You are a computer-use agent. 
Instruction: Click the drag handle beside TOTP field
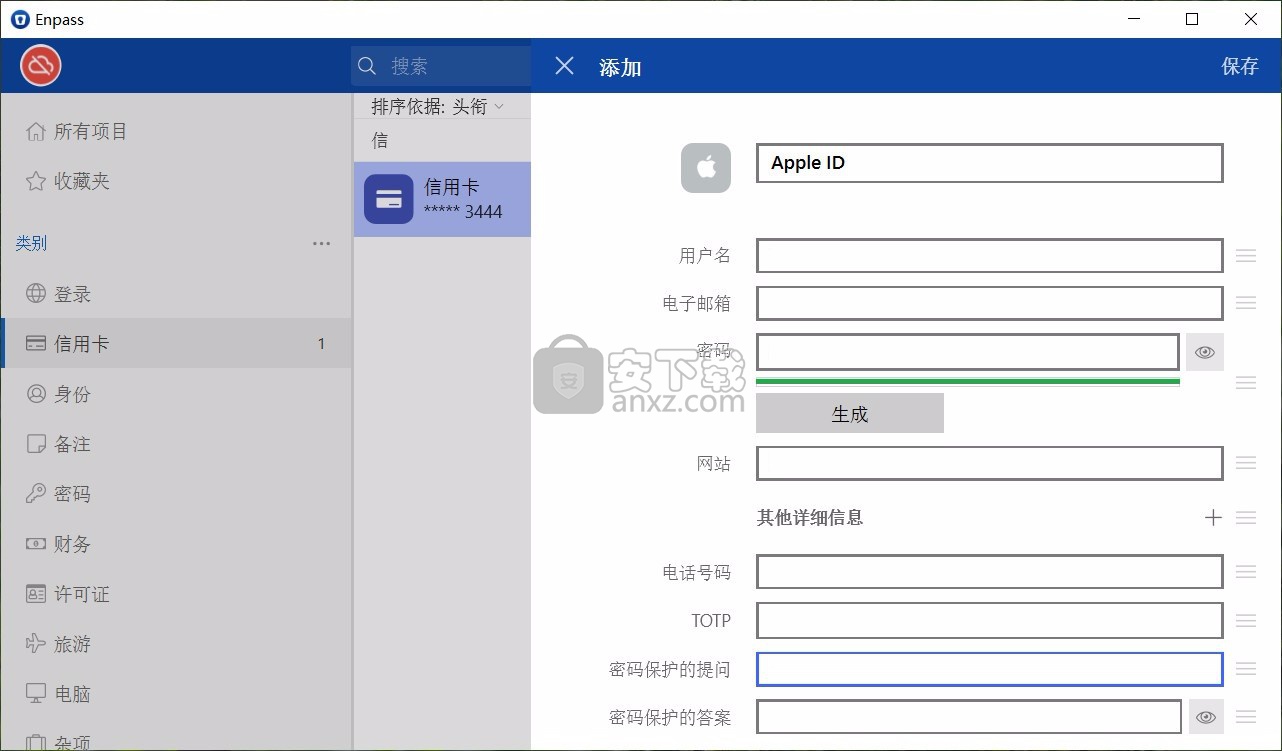[1246, 621]
